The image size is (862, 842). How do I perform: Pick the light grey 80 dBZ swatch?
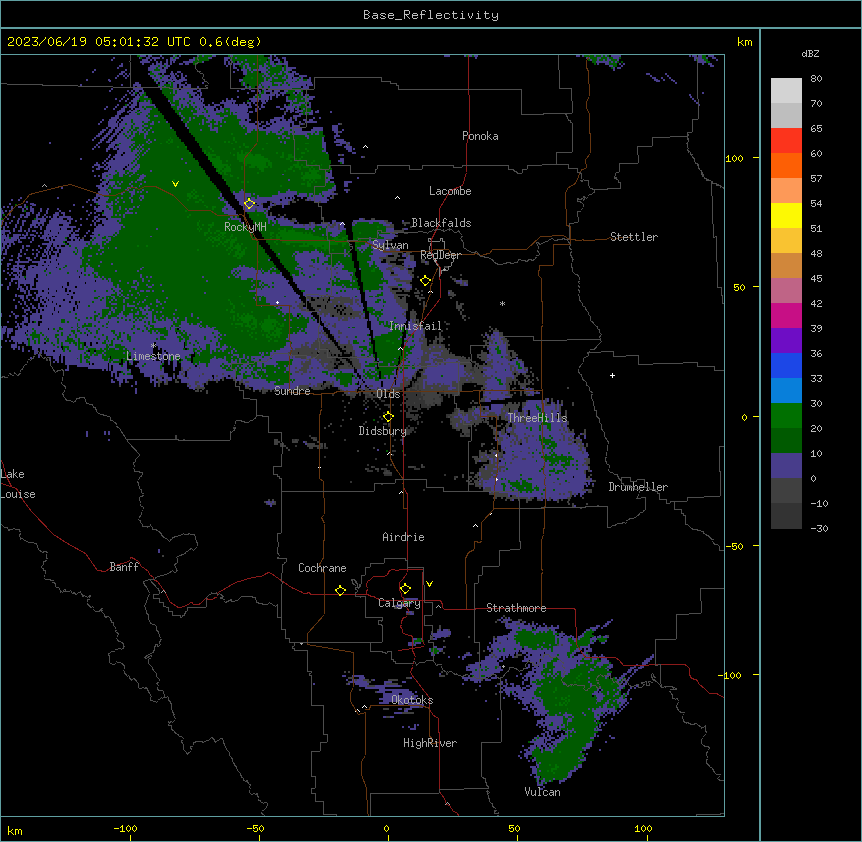(x=786, y=91)
